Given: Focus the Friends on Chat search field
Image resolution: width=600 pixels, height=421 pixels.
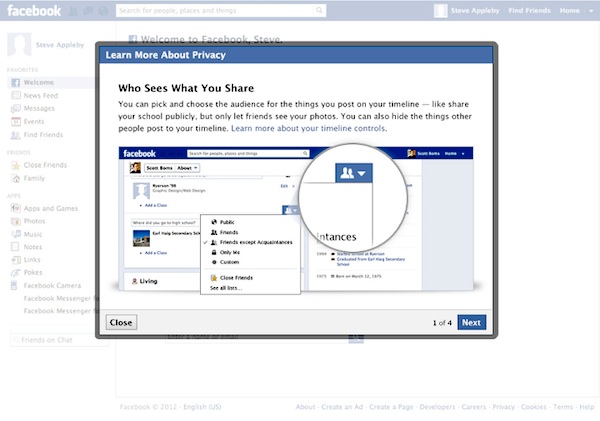Looking at the screenshot, I should tap(59, 340).
